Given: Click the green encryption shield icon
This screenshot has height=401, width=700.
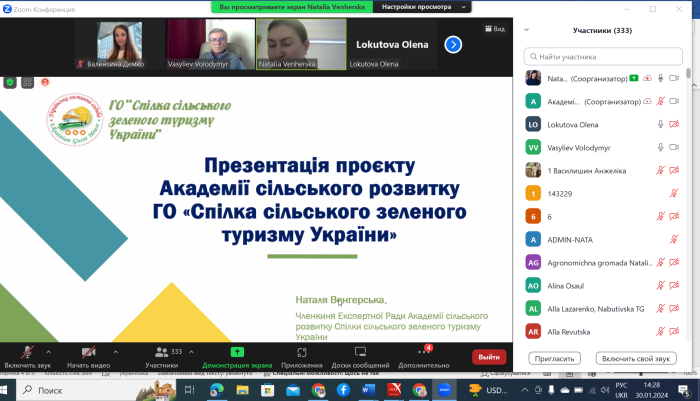Looking at the screenshot, I should [x=10, y=82].
